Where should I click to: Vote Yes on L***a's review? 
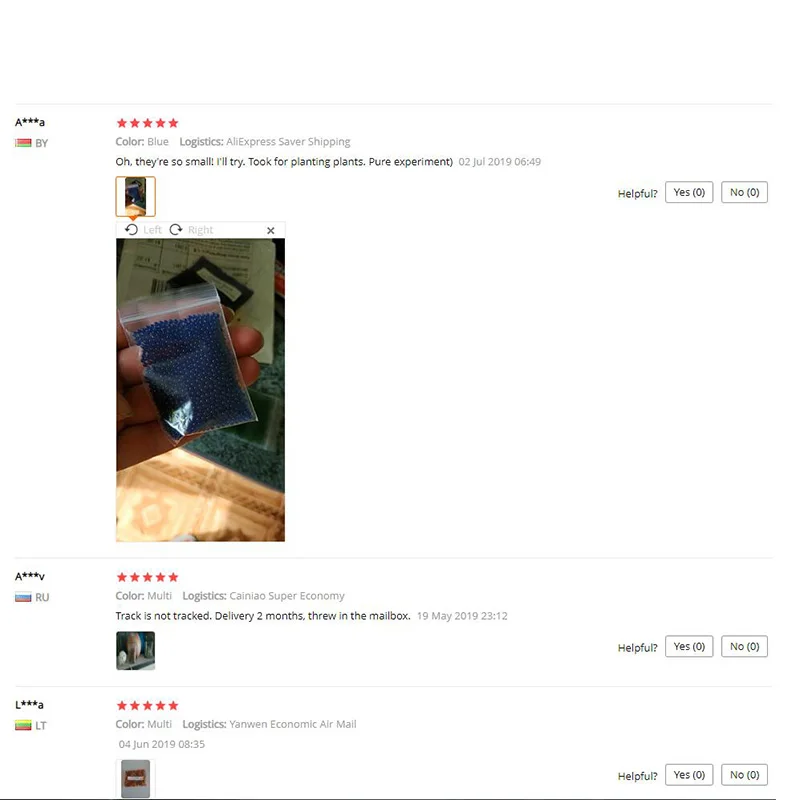[689, 774]
